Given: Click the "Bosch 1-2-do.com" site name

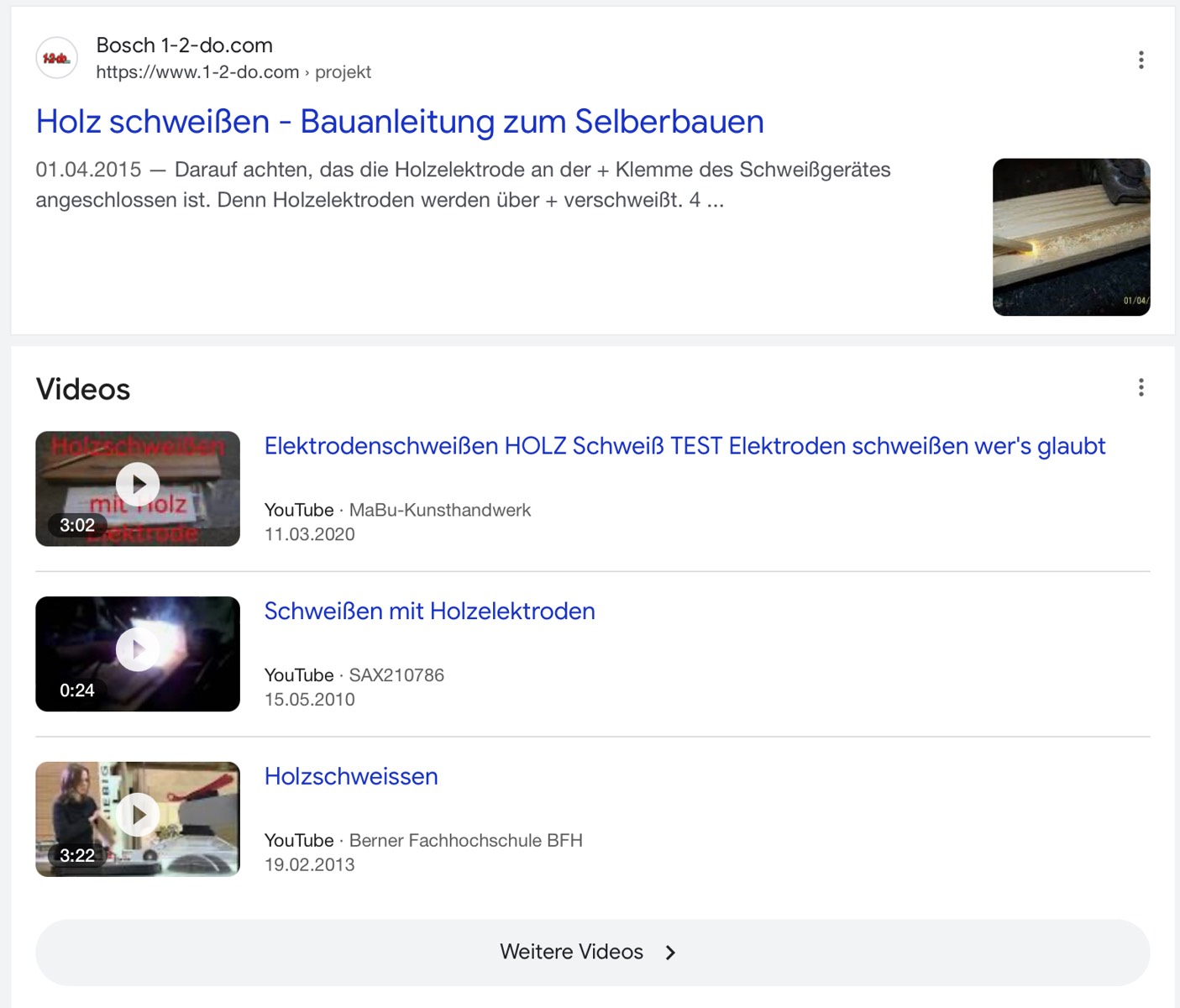Looking at the screenshot, I should click(x=184, y=45).
